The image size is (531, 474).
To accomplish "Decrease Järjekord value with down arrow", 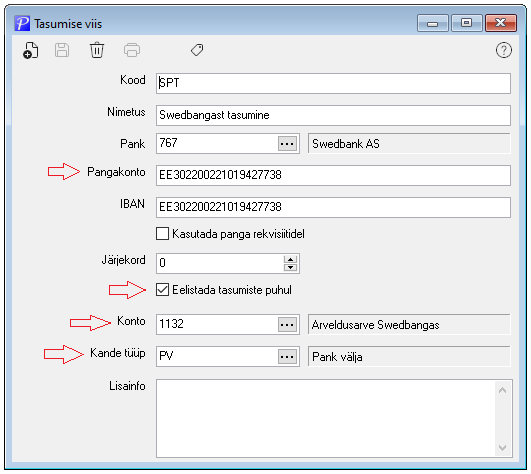I will pyautogui.click(x=290, y=267).
